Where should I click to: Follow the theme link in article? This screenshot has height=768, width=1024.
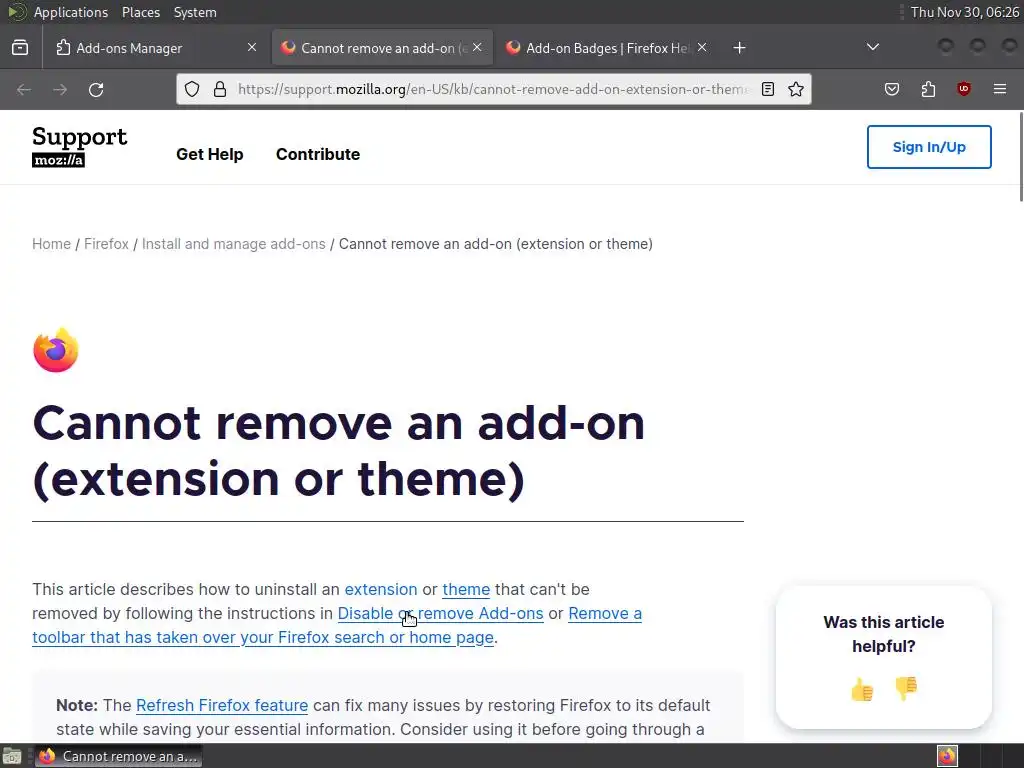click(x=466, y=589)
